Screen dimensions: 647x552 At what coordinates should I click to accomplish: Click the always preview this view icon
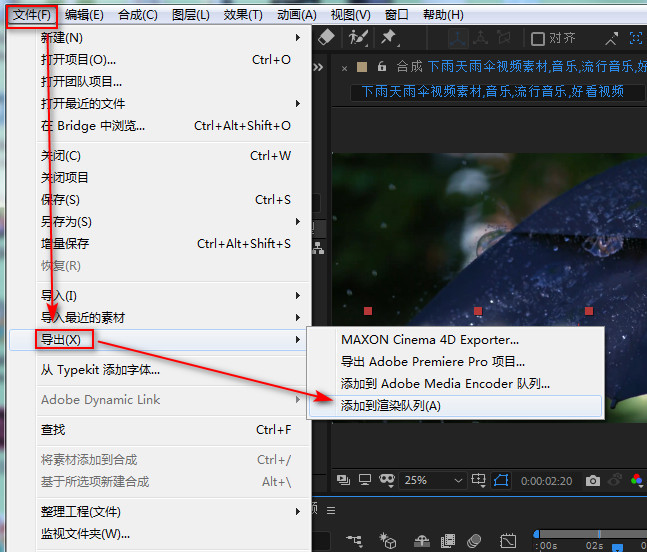[343, 480]
